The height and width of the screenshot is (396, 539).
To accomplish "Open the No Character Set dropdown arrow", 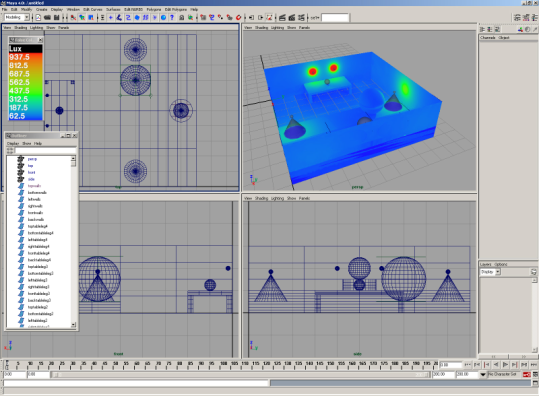I will [483, 374].
